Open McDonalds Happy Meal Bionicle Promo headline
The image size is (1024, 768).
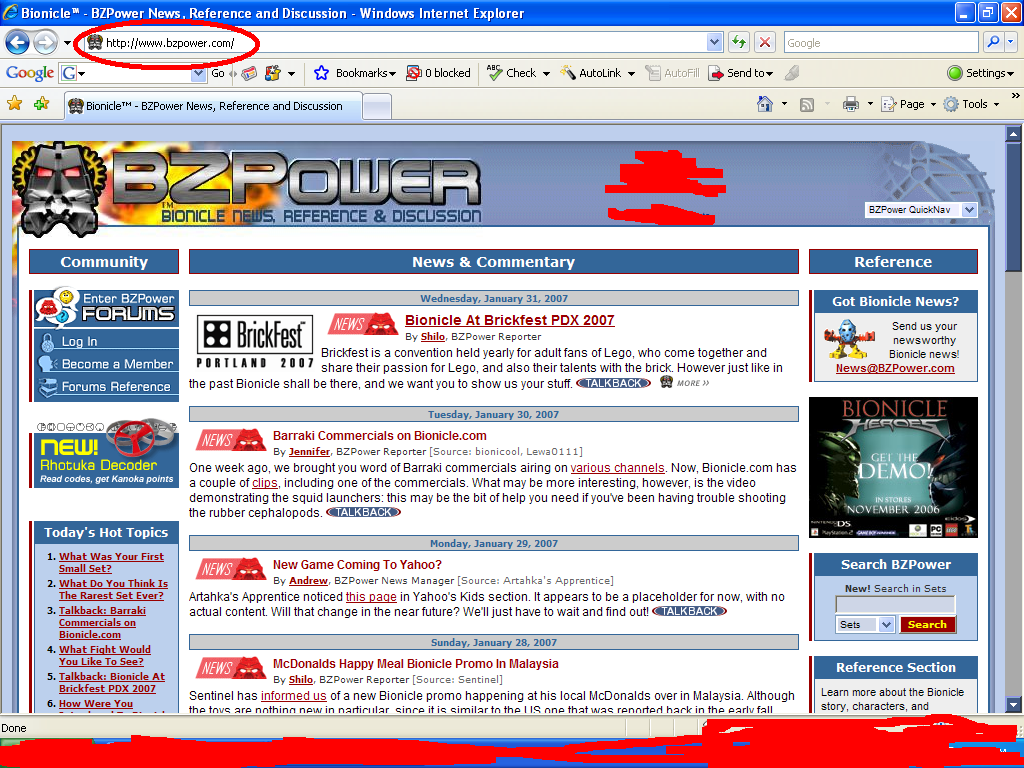tap(415, 664)
